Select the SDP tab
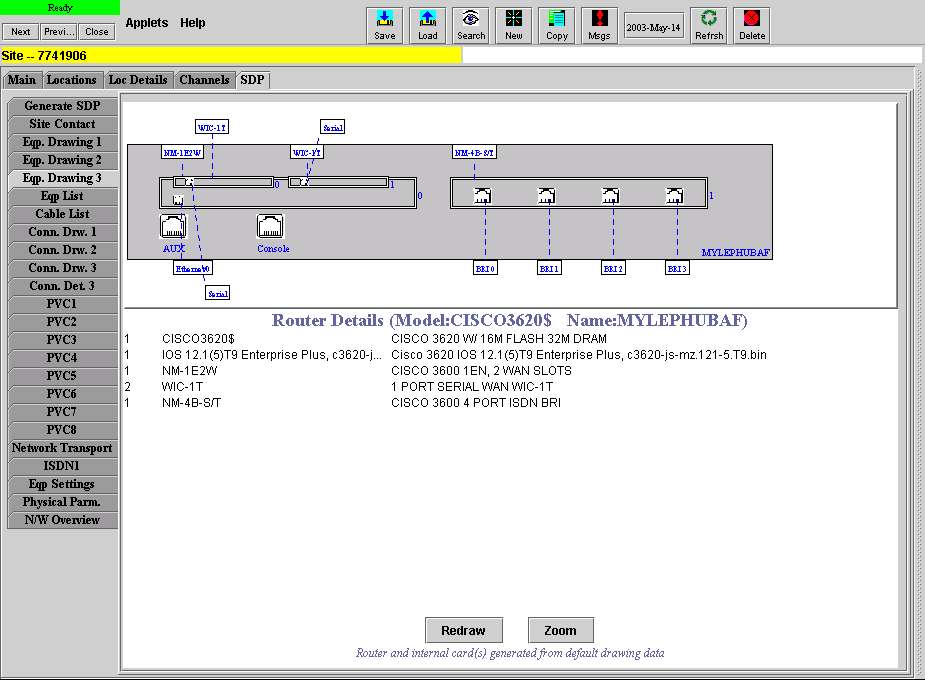The height and width of the screenshot is (680, 925). pyautogui.click(x=252, y=80)
